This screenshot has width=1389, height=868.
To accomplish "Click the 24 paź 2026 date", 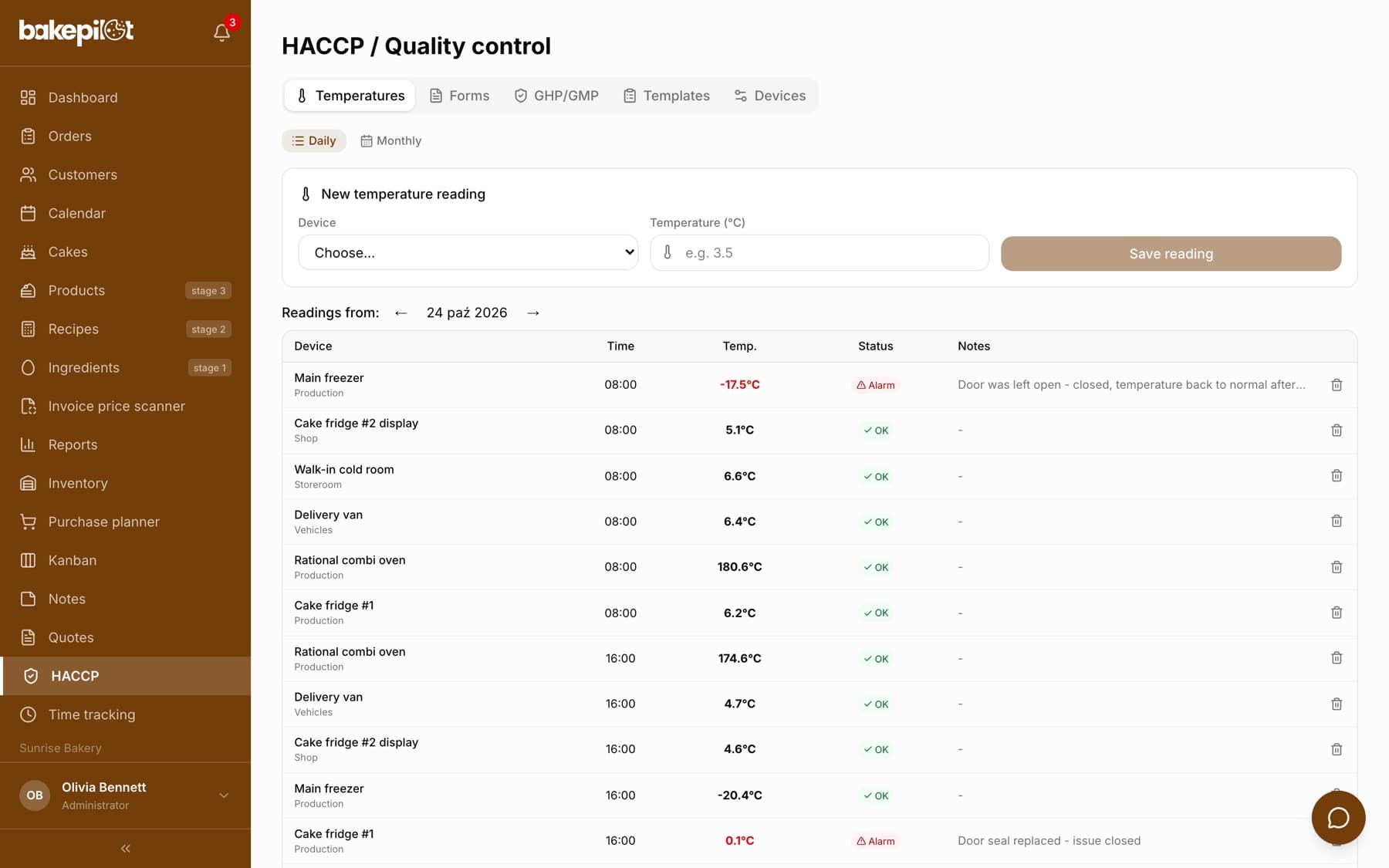I will click(x=467, y=312).
